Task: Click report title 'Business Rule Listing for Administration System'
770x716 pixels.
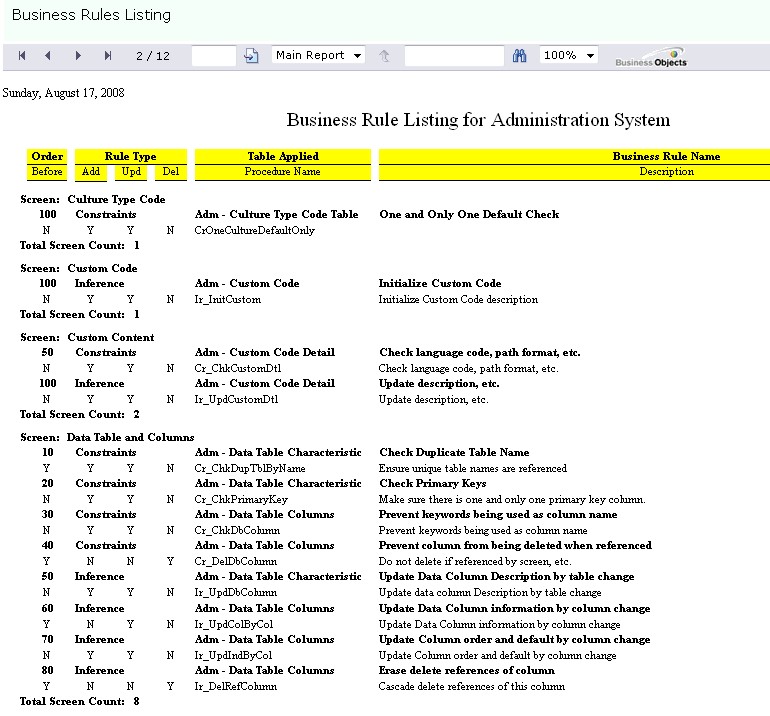Action: (x=478, y=120)
